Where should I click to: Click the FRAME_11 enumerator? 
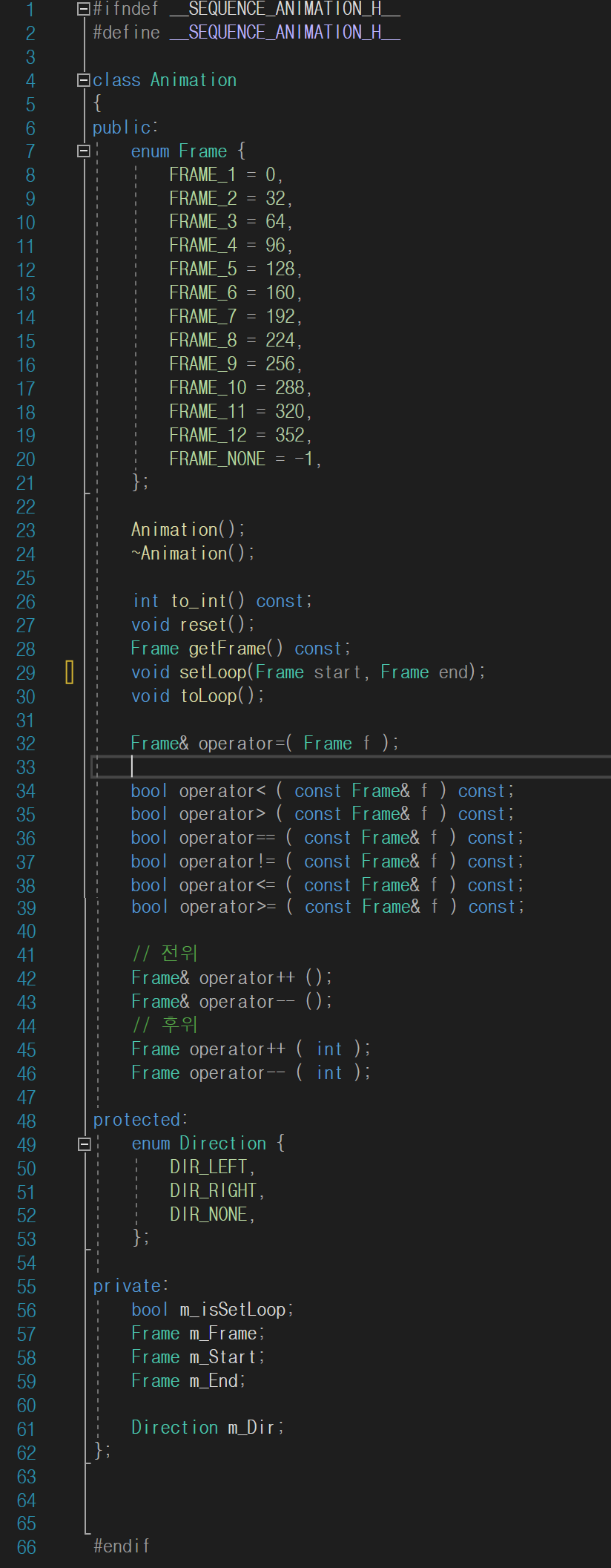[208, 412]
